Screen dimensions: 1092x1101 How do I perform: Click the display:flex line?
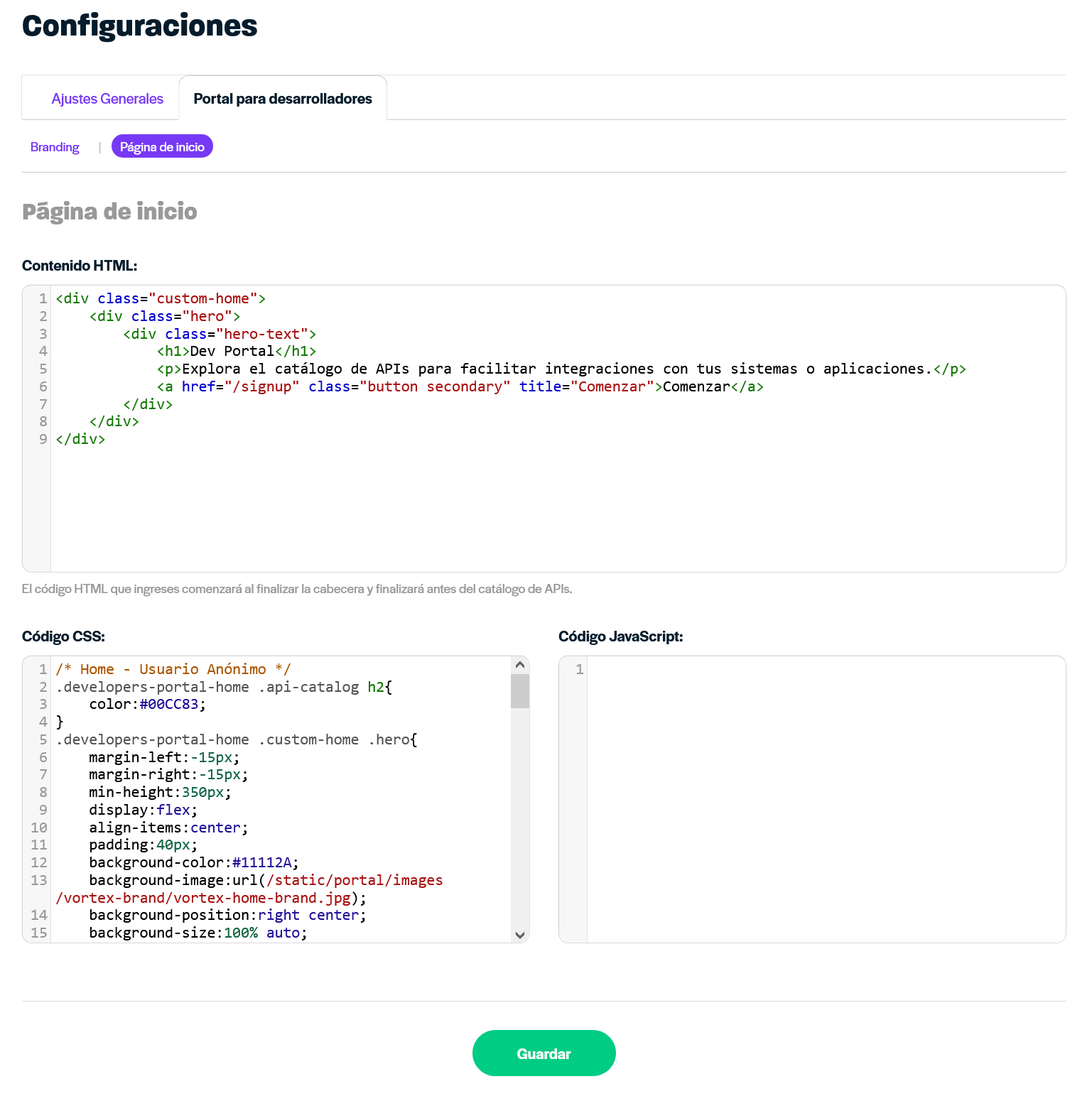(144, 810)
